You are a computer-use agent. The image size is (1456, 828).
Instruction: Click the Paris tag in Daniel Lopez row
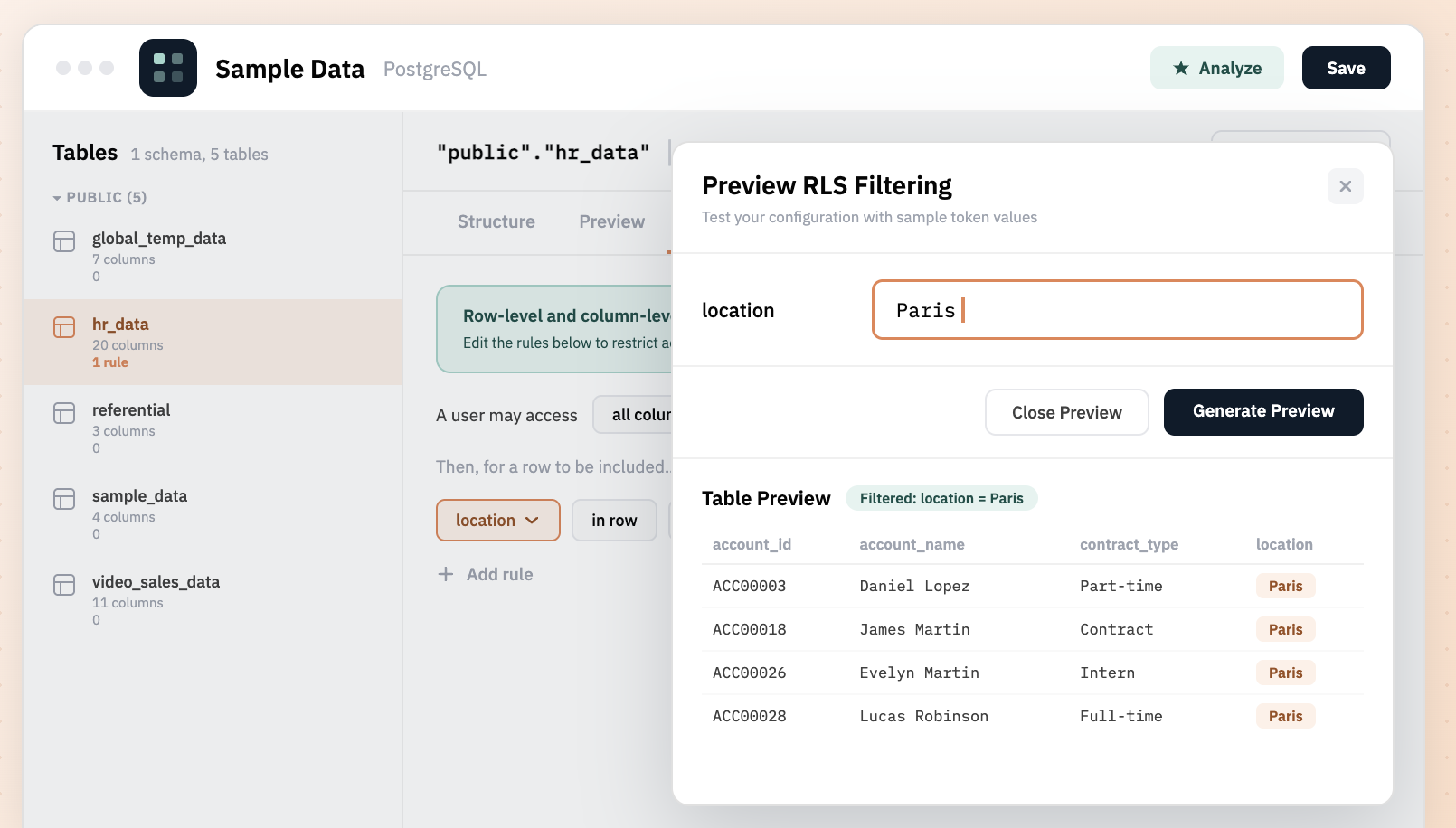point(1285,586)
